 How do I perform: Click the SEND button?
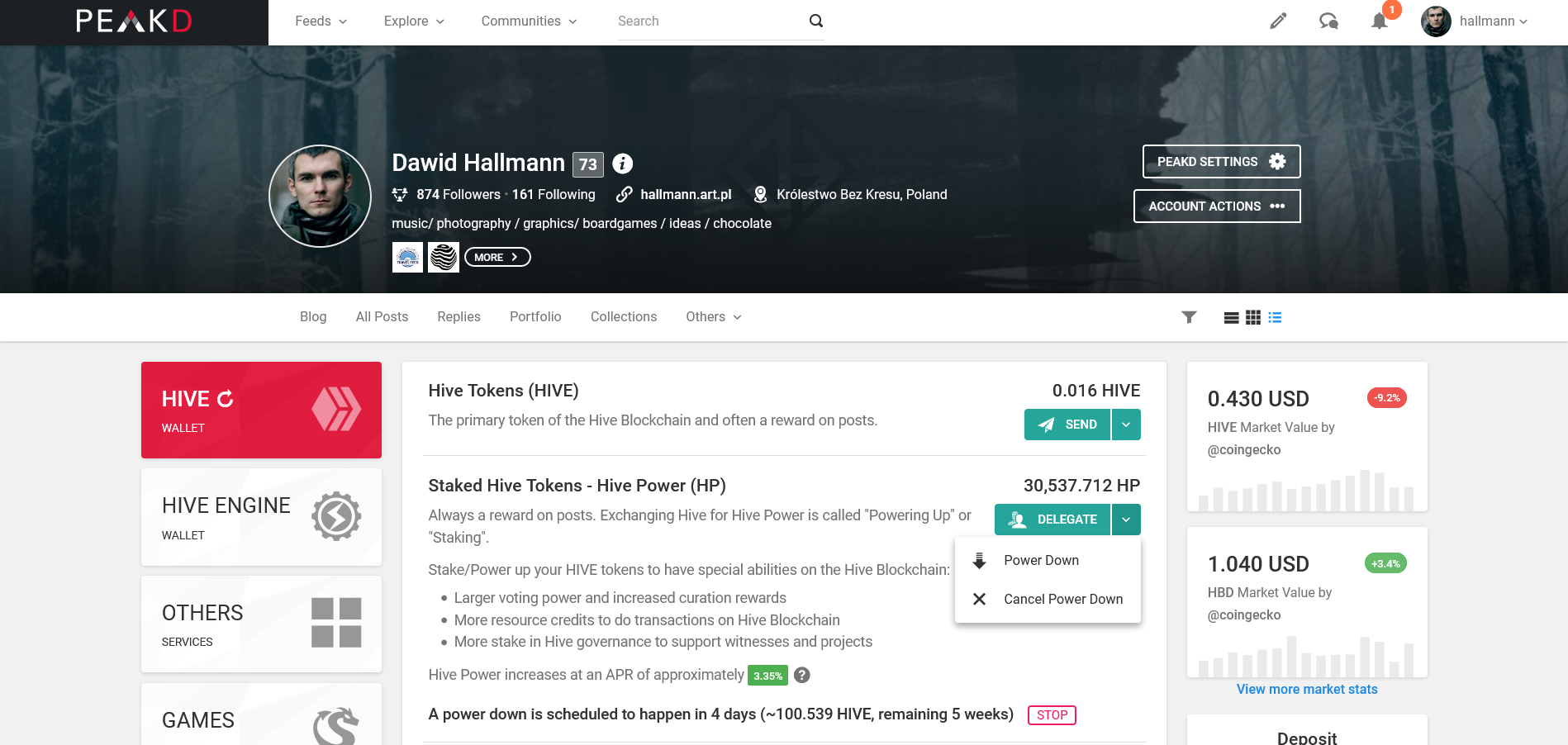pyautogui.click(x=1067, y=425)
